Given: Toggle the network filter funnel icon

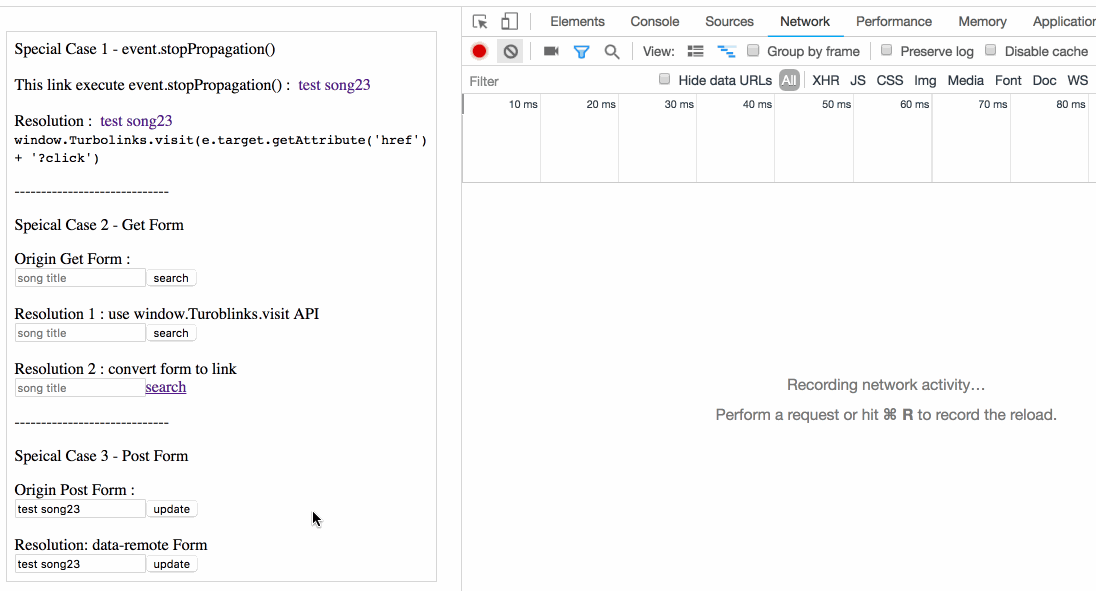Looking at the screenshot, I should (x=581, y=51).
